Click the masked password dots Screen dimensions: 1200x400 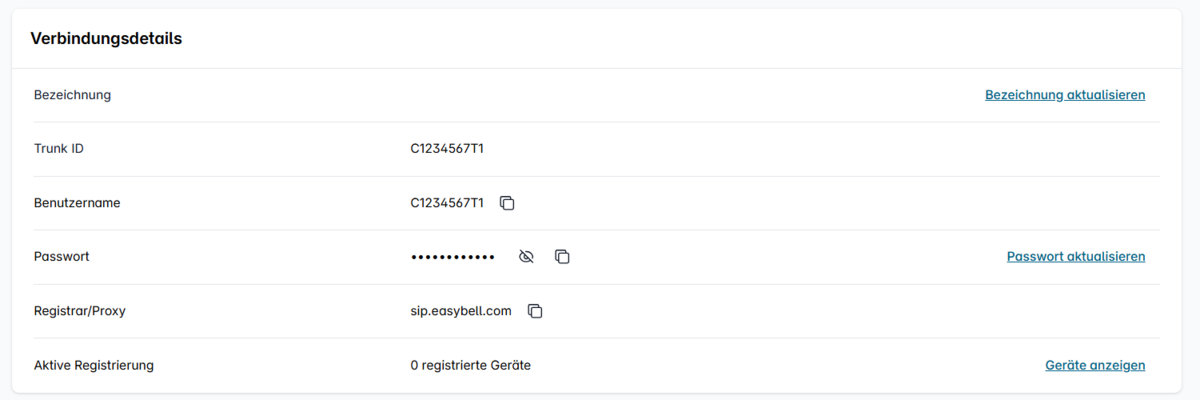click(453, 257)
